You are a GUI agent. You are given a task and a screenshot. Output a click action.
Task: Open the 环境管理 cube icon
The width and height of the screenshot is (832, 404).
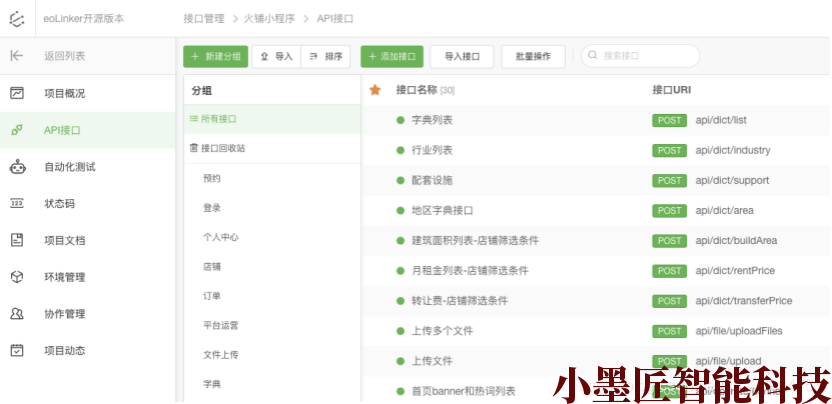click(x=17, y=277)
